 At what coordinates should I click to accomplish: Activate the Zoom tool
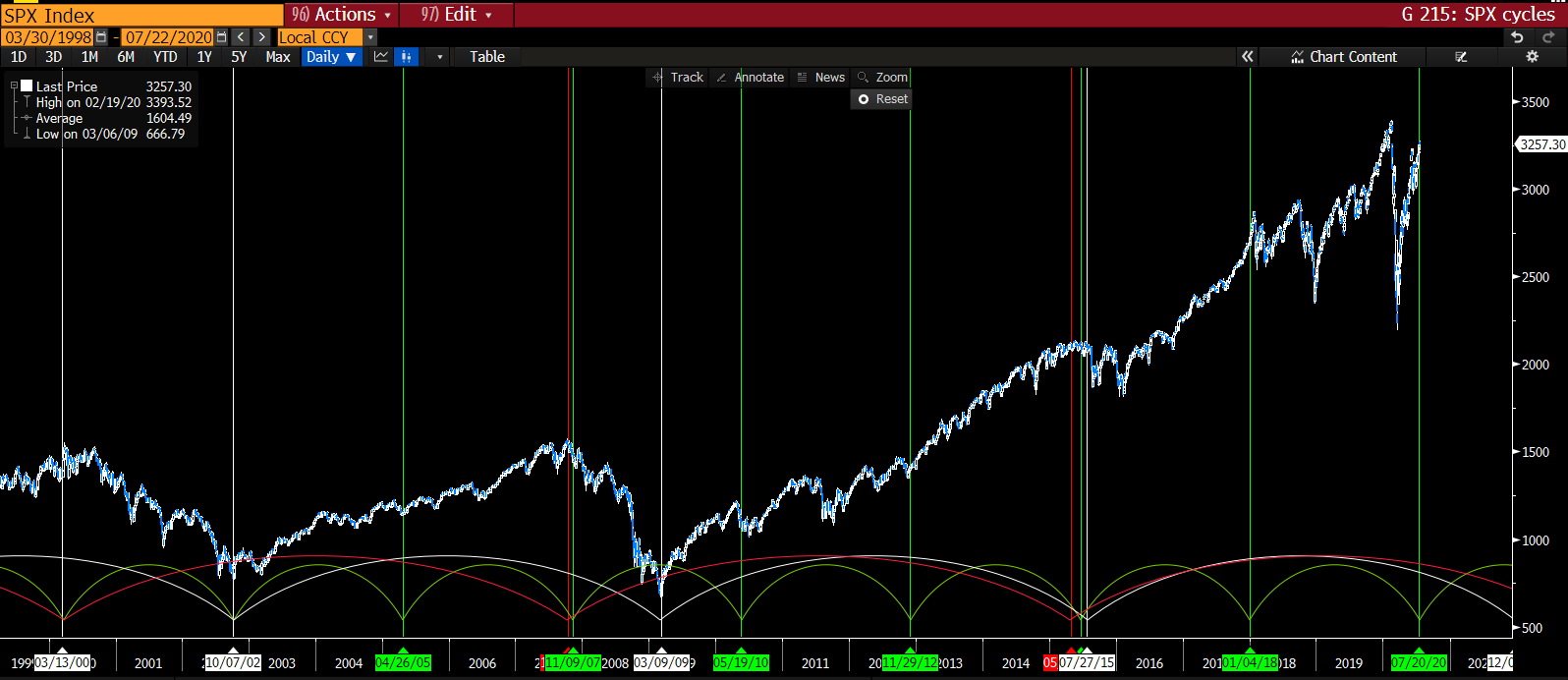882,78
